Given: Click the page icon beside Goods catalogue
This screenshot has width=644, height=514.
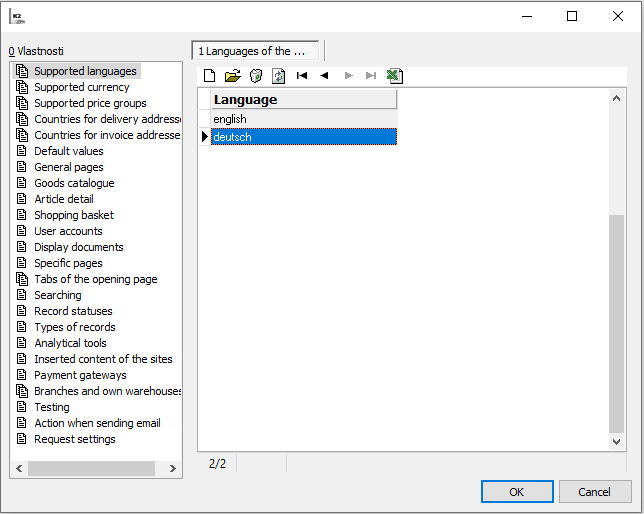Looking at the screenshot, I should [x=22, y=183].
